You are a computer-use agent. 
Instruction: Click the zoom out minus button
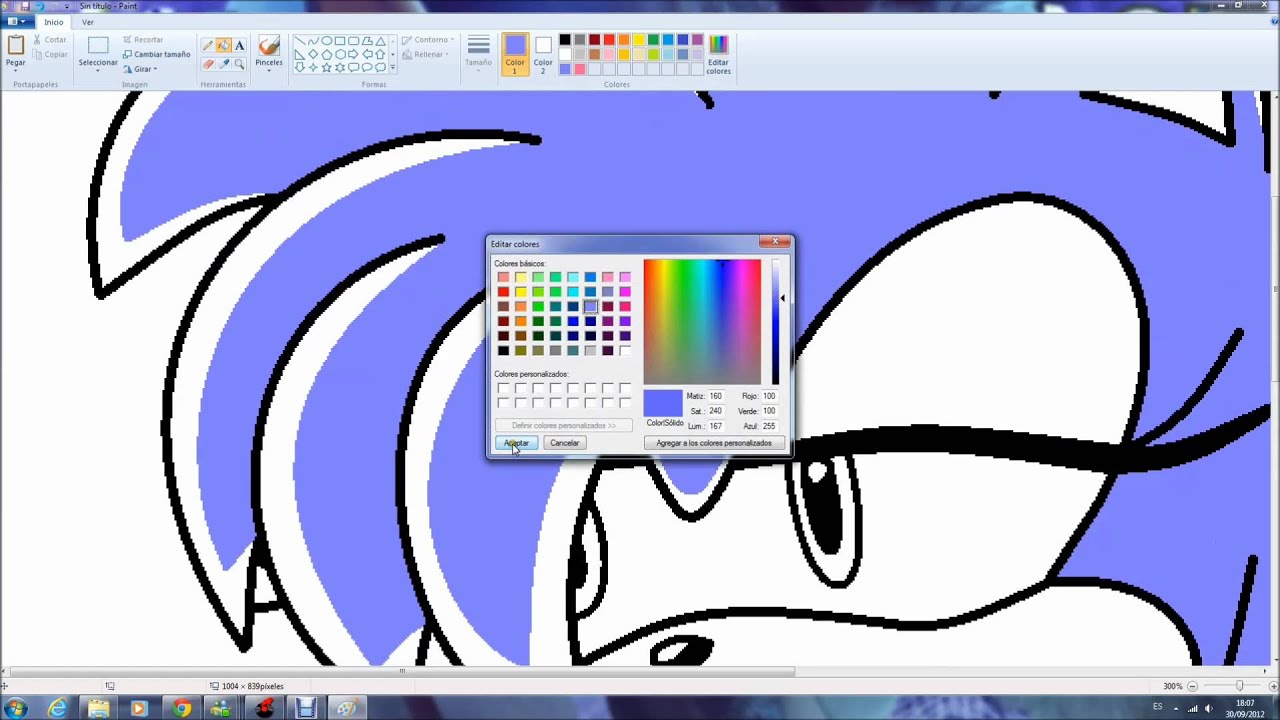(1192, 686)
